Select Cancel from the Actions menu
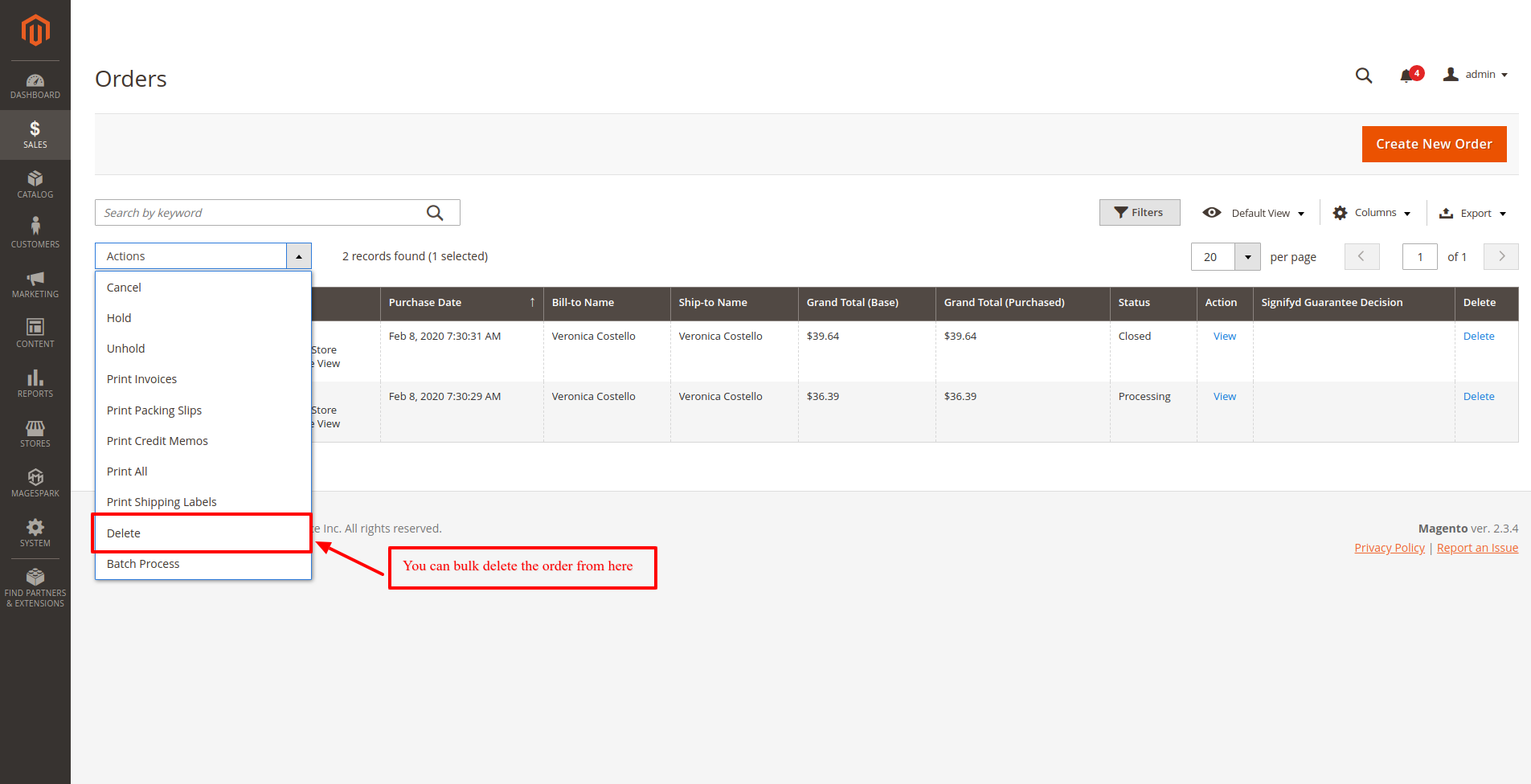Screen dimensions: 1531x784 [203, 288]
